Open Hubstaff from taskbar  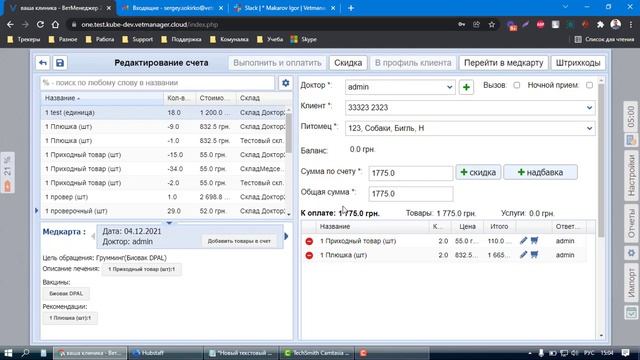coord(165,353)
